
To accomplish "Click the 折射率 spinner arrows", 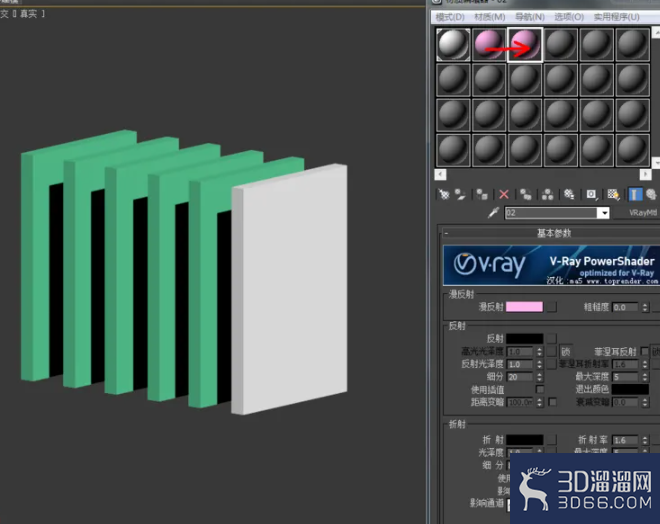I will coord(645,440).
